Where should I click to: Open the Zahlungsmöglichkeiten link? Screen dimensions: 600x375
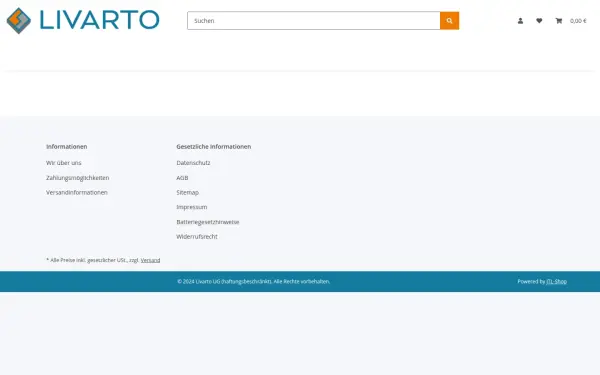pos(77,178)
